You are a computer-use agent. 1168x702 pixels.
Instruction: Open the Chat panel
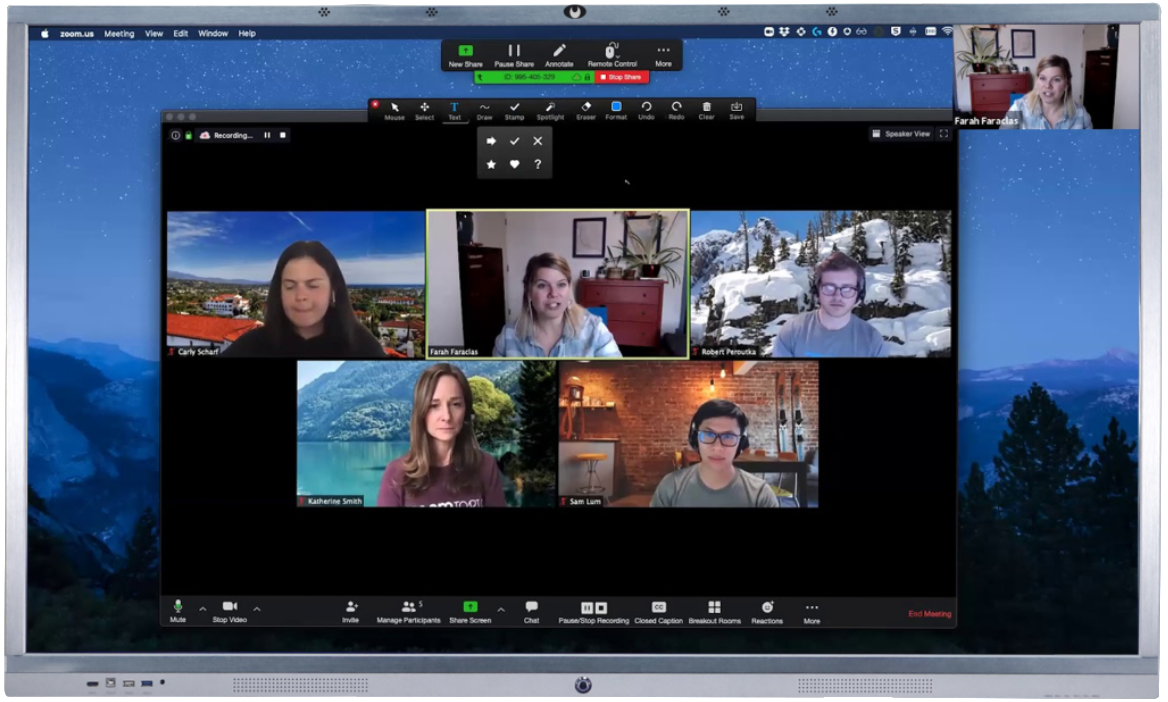(531, 608)
